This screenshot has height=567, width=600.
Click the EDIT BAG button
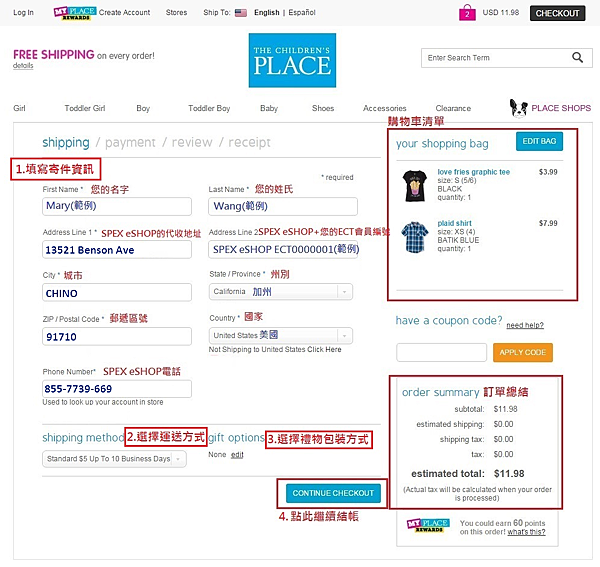540,141
